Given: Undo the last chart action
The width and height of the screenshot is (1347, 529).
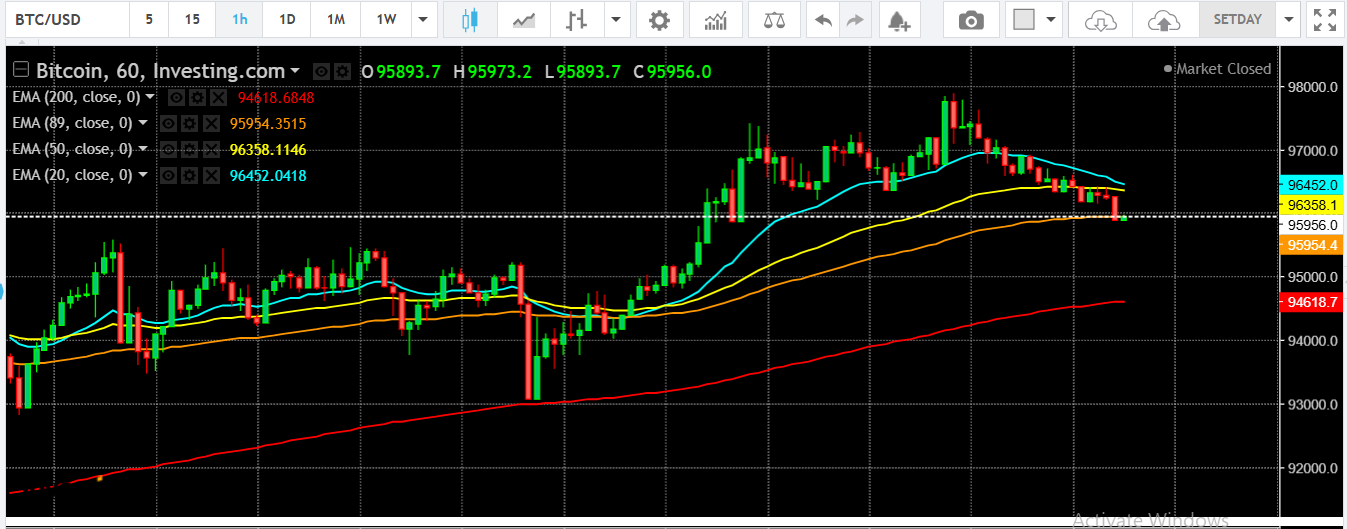Looking at the screenshot, I should tap(824, 20).
